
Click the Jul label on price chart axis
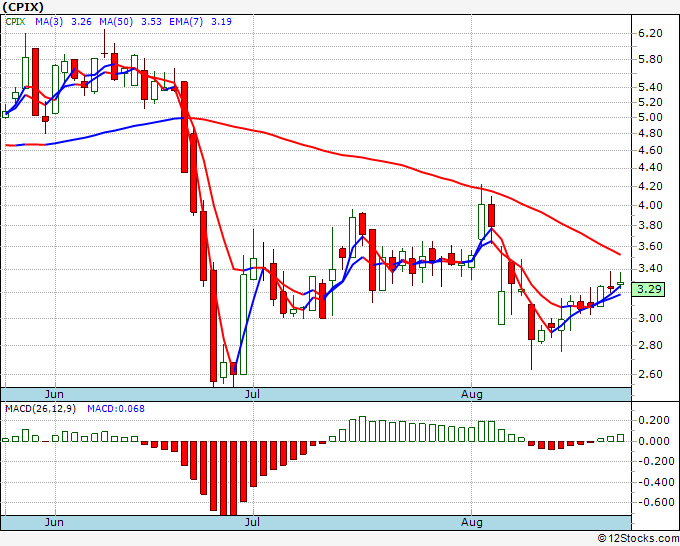[x=252, y=394]
